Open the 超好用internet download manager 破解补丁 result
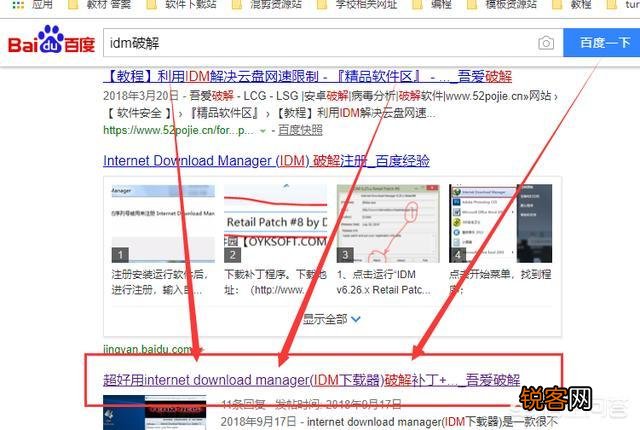The height and width of the screenshot is (430, 640). tap(311, 380)
